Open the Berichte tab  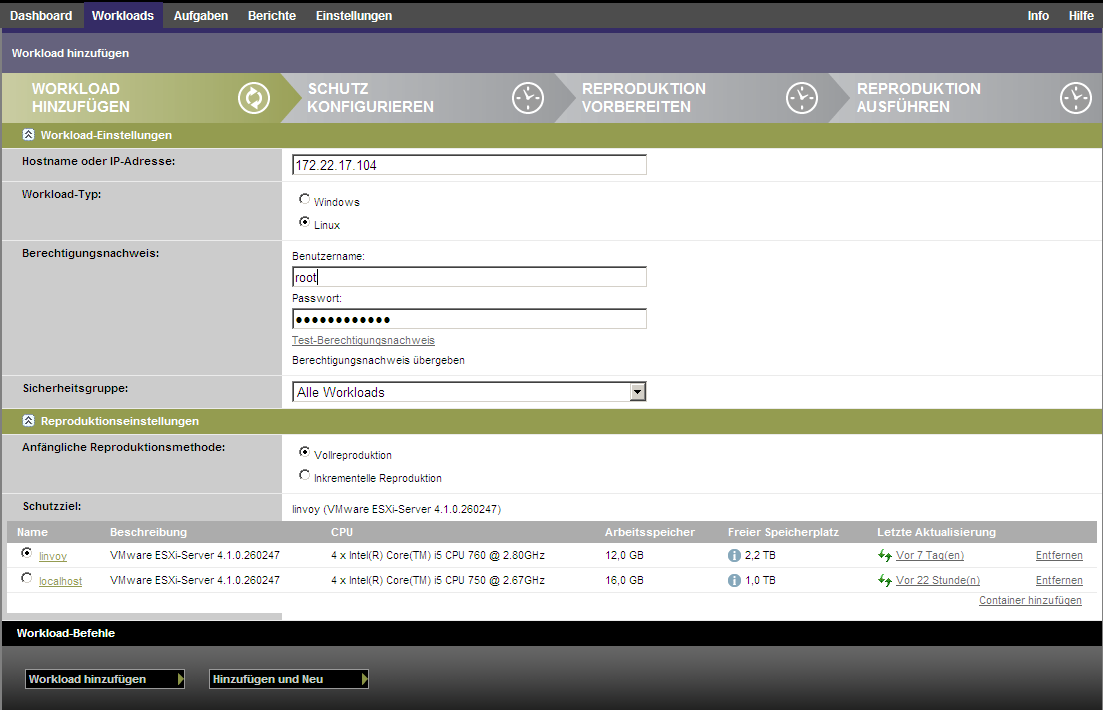(272, 15)
